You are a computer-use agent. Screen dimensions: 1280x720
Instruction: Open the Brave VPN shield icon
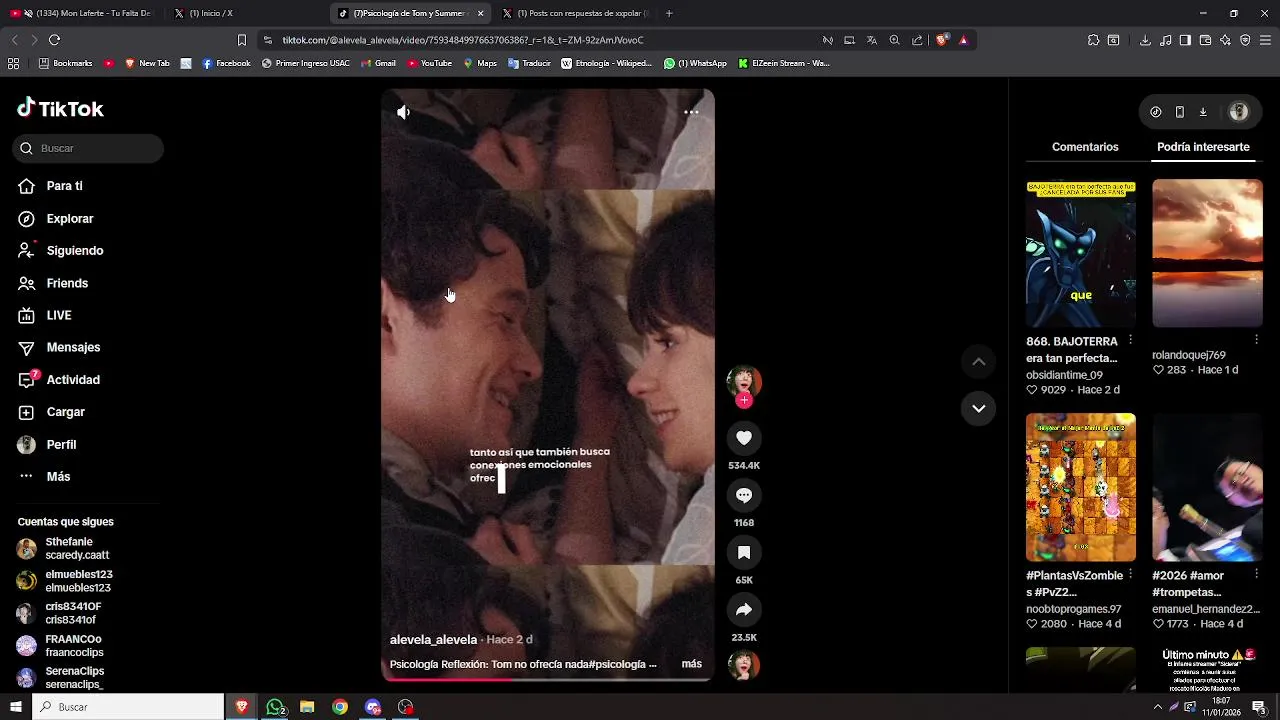click(1245, 40)
